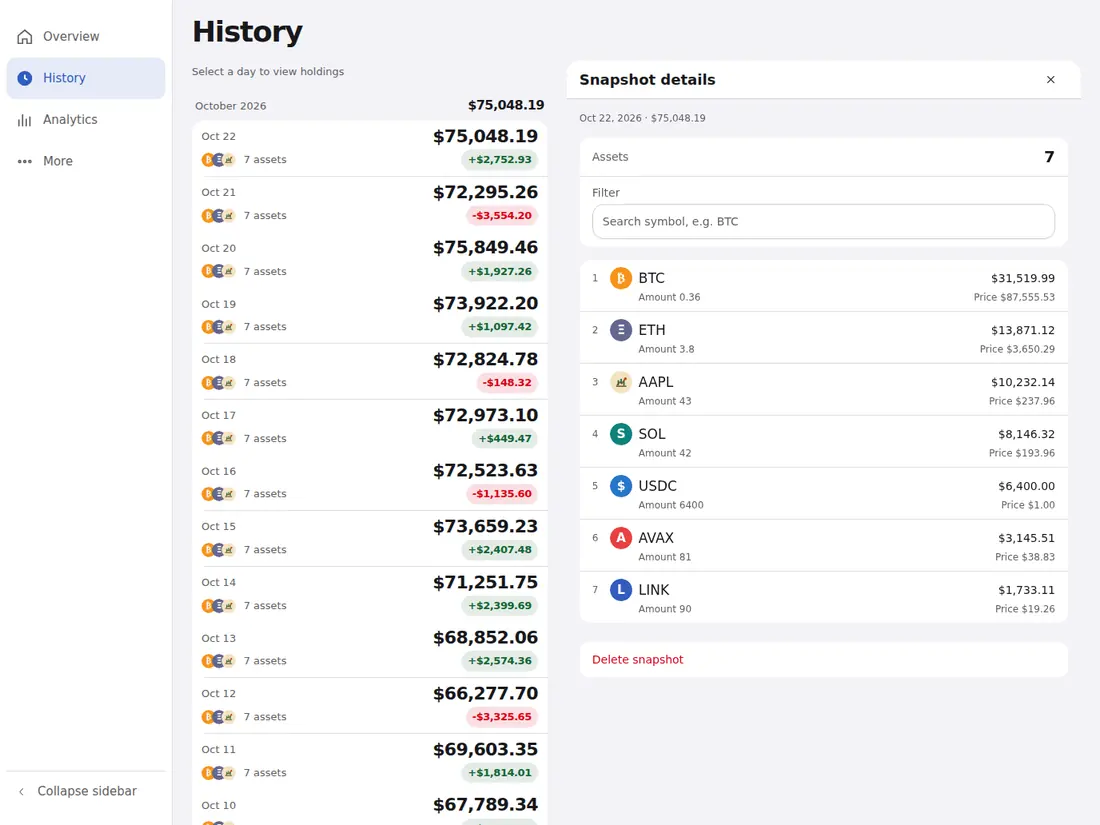Click the SOL coin icon in snapshot
Image resolution: width=1100 pixels, height=825 pixels.
point(621,434)
